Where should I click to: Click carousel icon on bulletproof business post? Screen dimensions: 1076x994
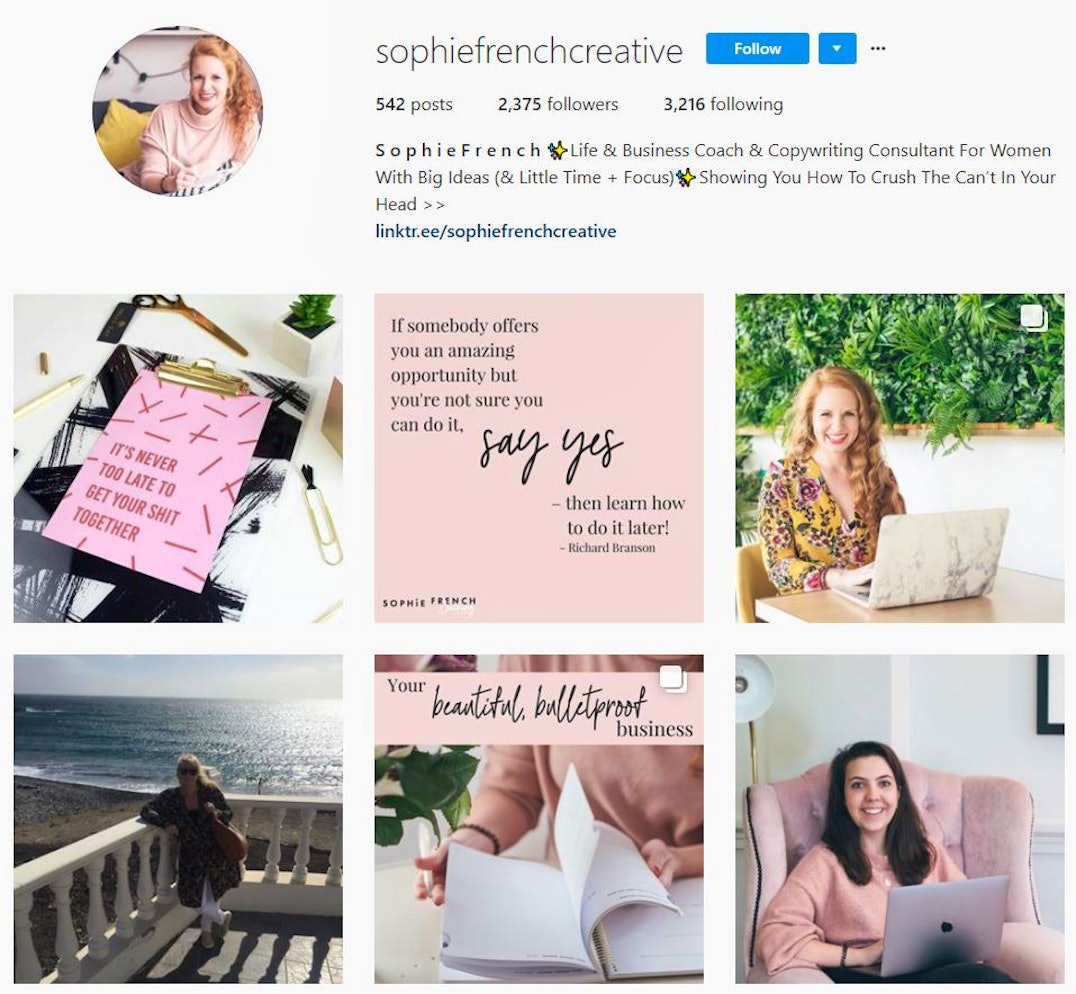[x=673, y=678]
